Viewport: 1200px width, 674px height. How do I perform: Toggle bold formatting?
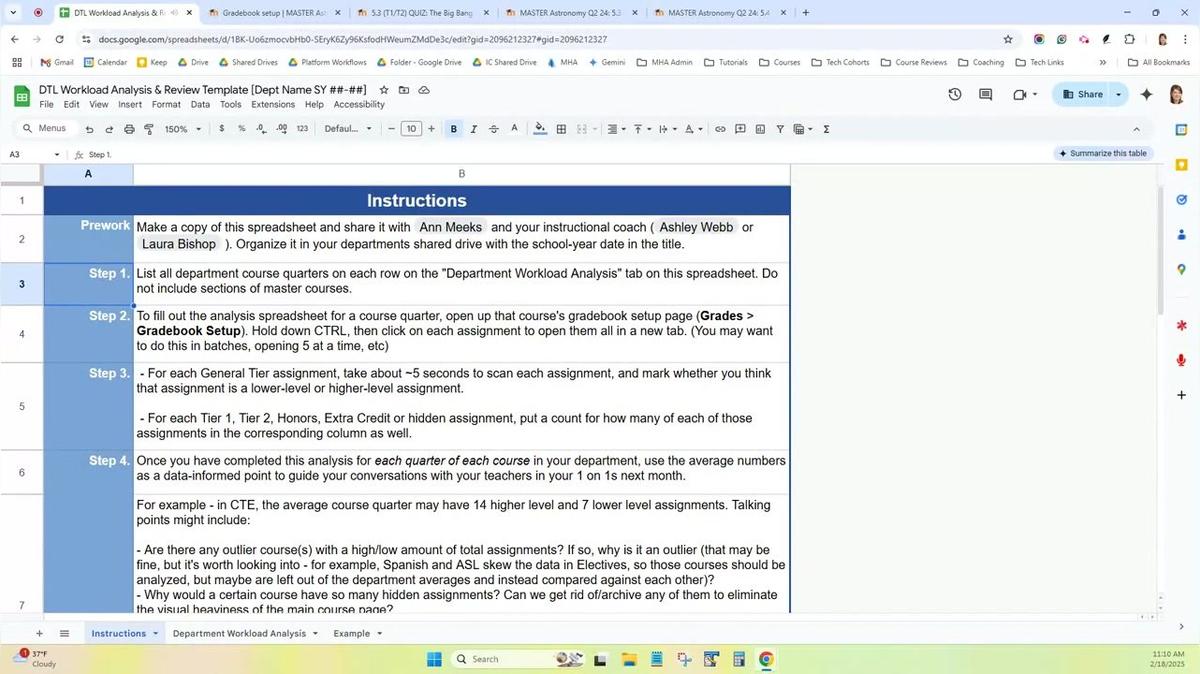(x=454, y=129)
